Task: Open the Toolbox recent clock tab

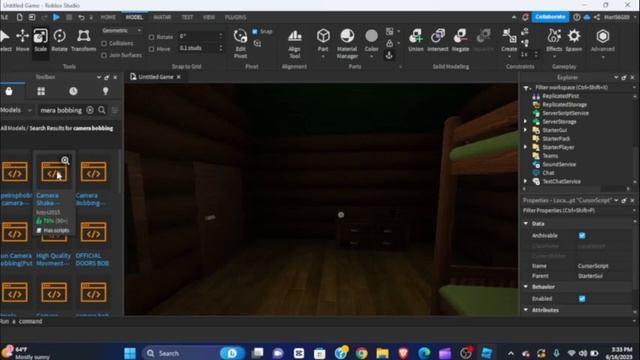Action: 73,91
